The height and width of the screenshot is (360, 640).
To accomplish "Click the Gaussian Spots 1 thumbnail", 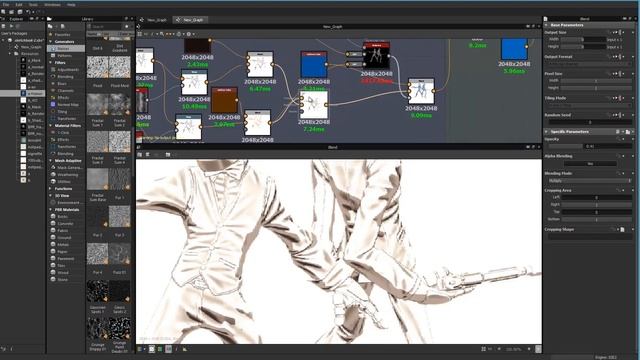I will 98,291.
